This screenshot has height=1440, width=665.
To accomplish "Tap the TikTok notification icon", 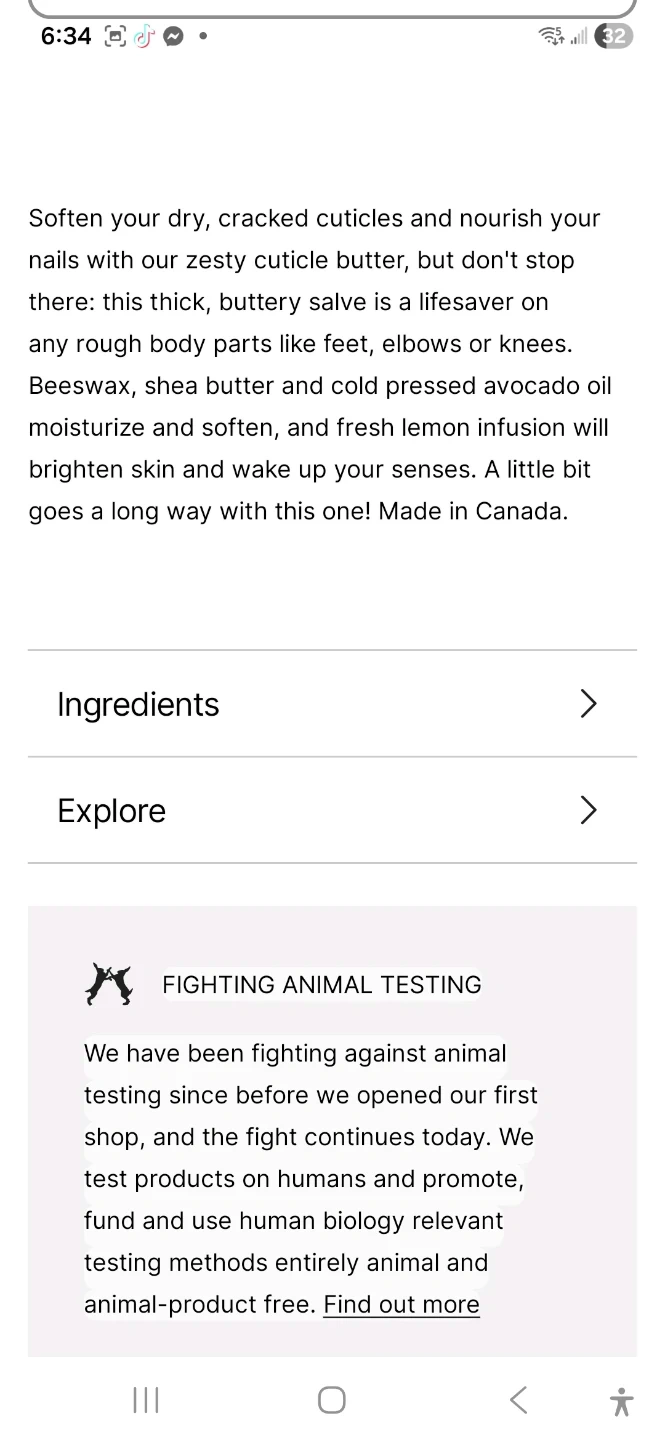I will (x=145, y=36).
